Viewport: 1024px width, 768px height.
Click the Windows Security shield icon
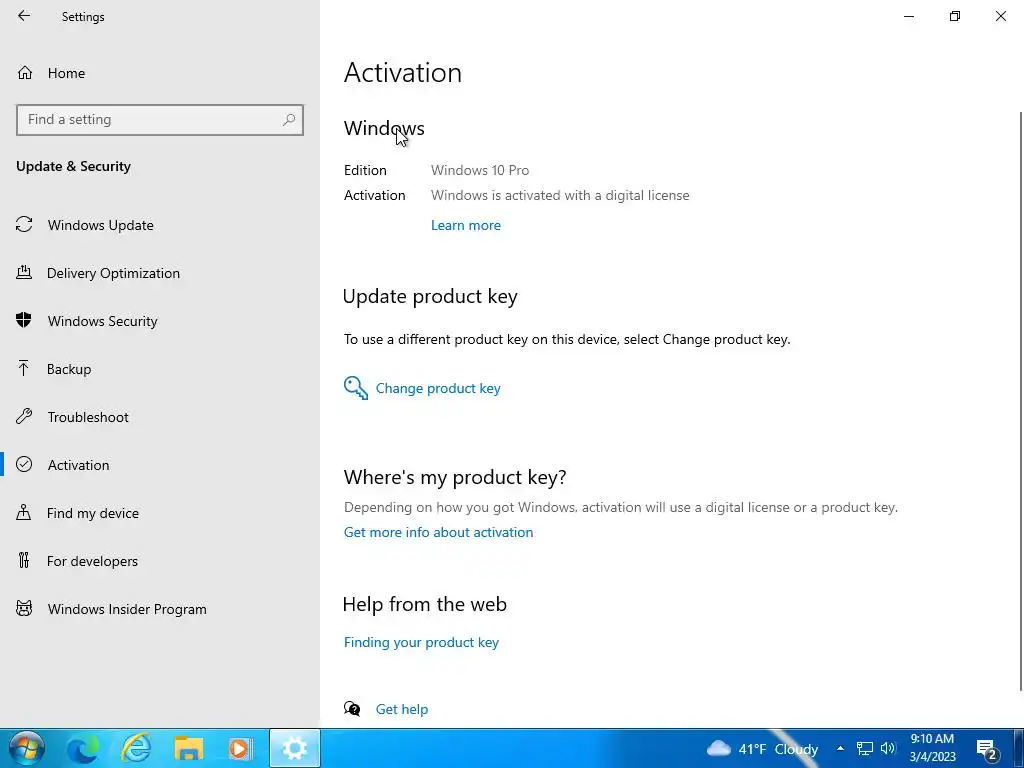point(24,321)
